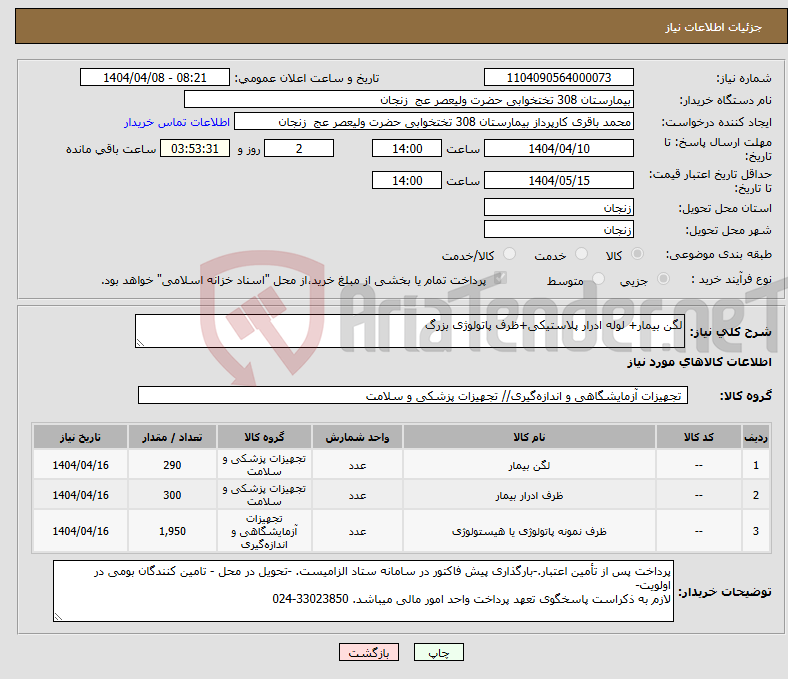Screen dimensions: 788x679
Task: Click the buyer organization name field
Action: coord(409,100)
